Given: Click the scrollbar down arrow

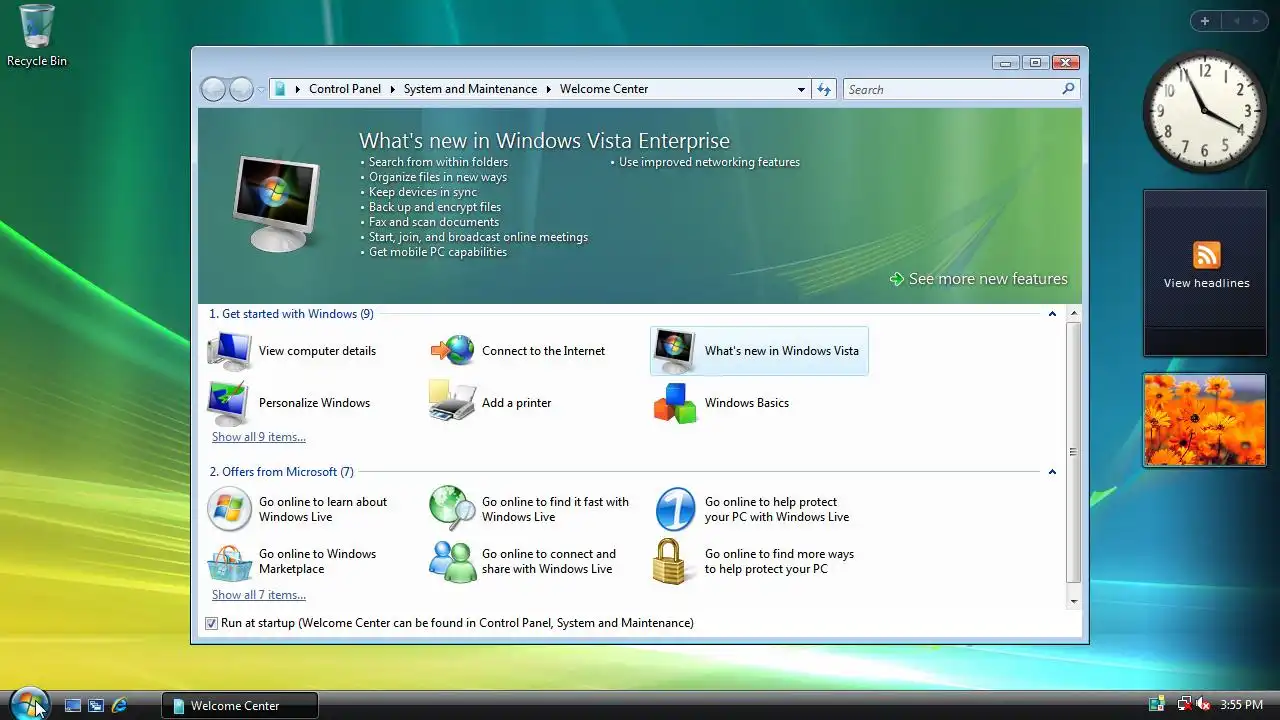Looking at the screenshot, I should point(1073,601).
